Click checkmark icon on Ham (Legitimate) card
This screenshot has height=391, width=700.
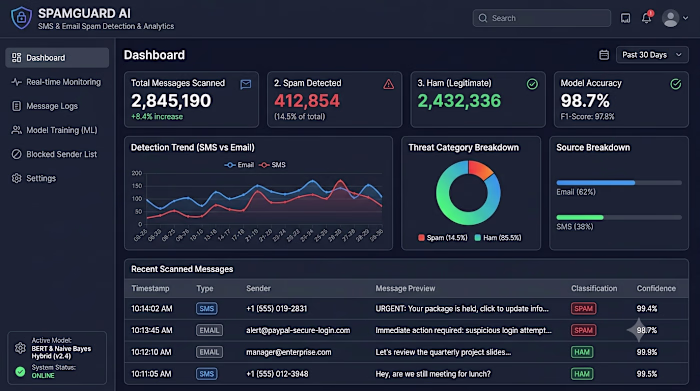pos(532,84)
